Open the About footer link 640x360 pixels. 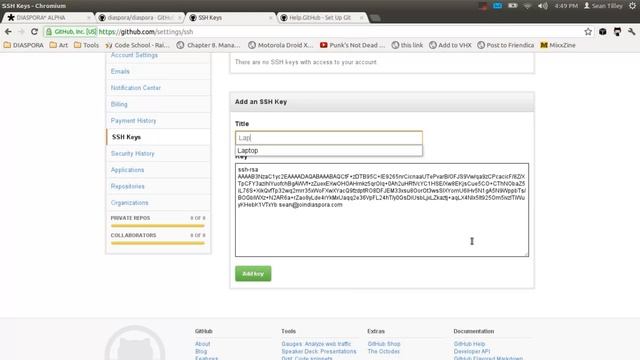point(202,344)
